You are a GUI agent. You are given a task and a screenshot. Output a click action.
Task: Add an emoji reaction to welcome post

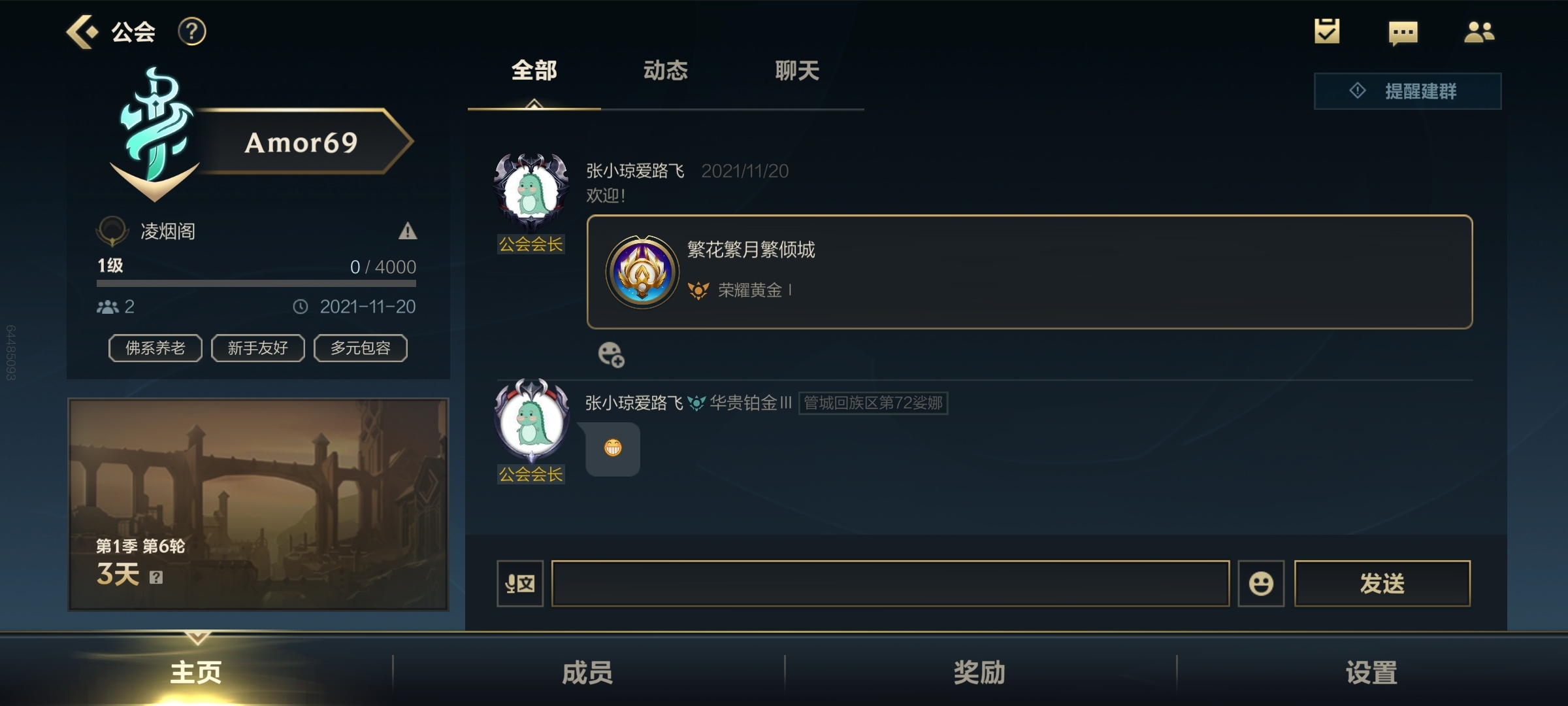coord(611,354)
